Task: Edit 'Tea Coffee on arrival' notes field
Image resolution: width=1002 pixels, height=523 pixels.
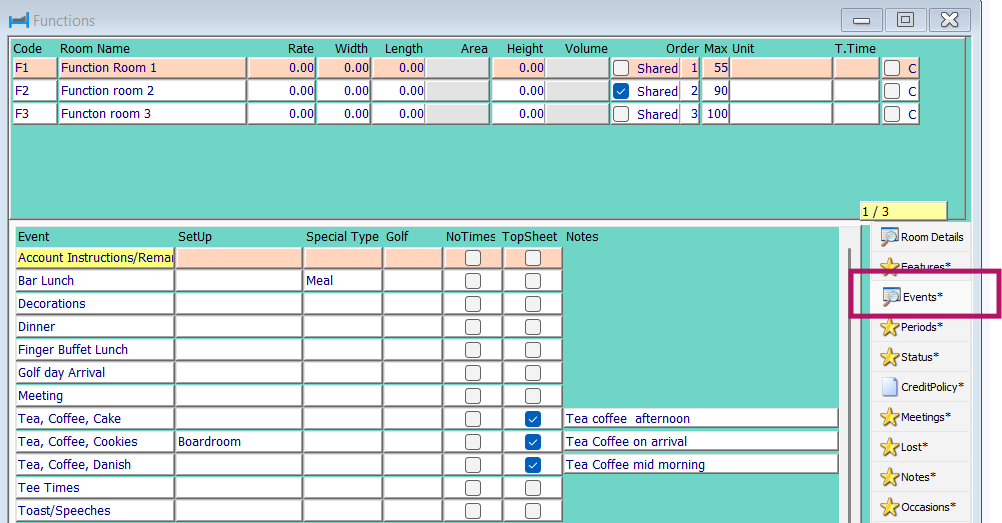Action: tap(701, 442)
